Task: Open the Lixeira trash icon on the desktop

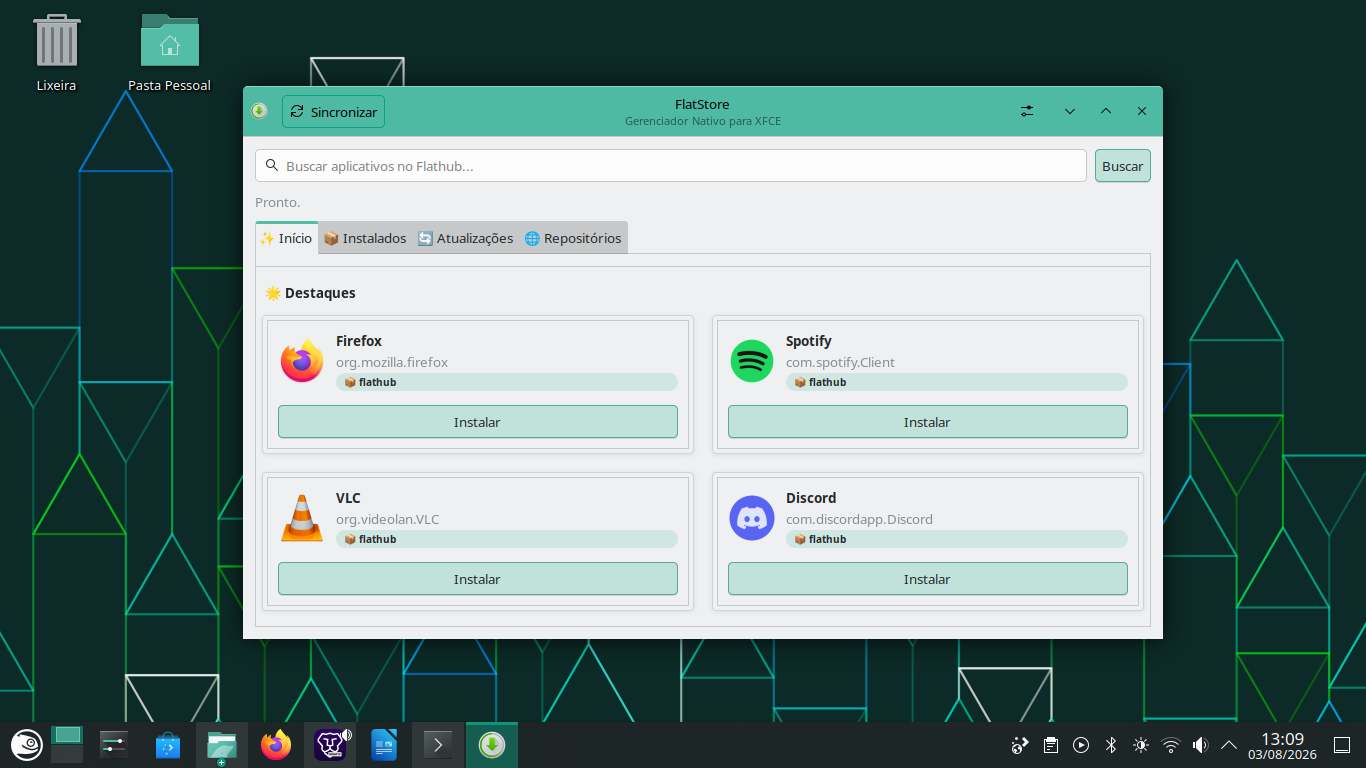Action: coord(56,54)
